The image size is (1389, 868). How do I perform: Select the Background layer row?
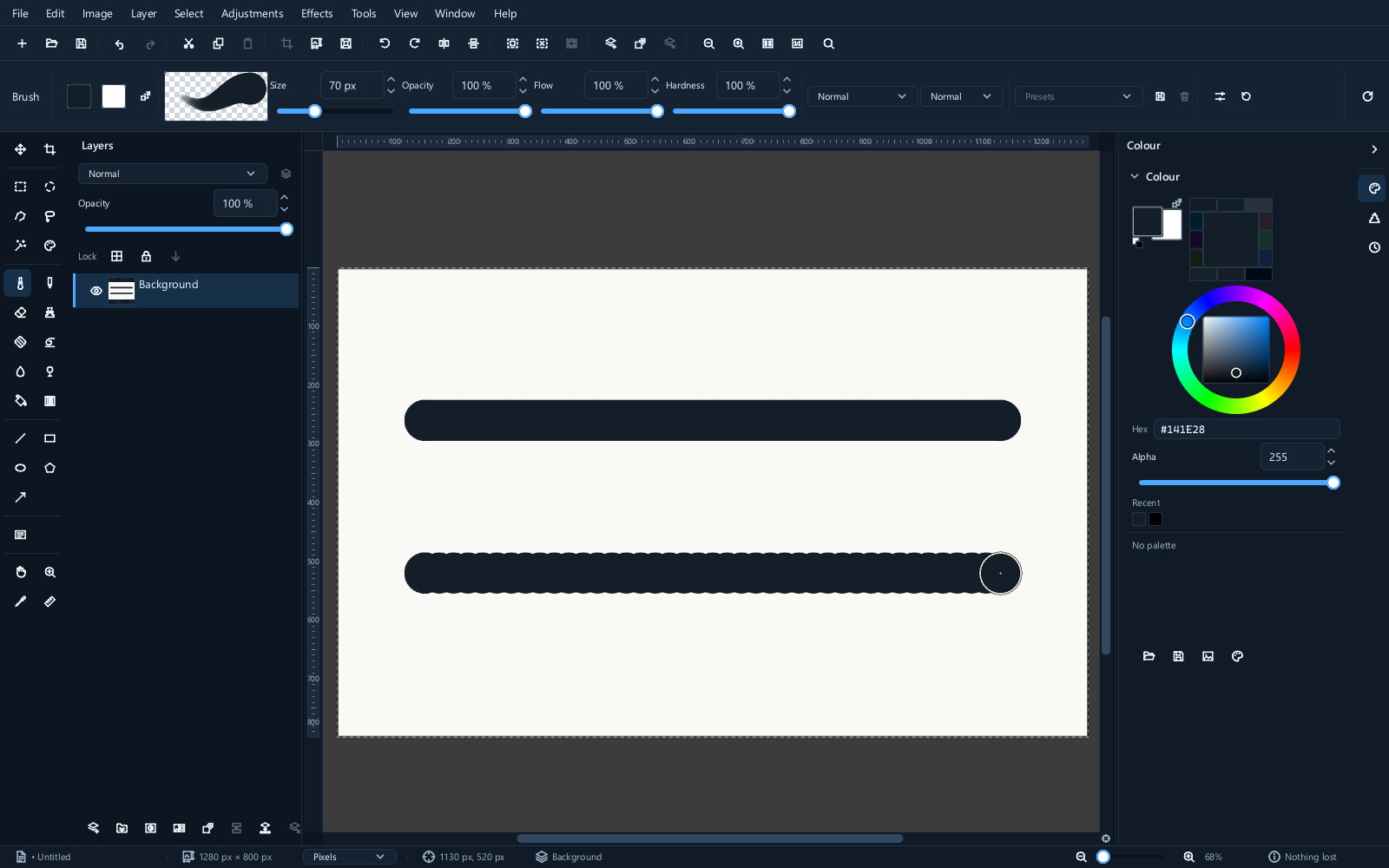click(x=187, y=291)
